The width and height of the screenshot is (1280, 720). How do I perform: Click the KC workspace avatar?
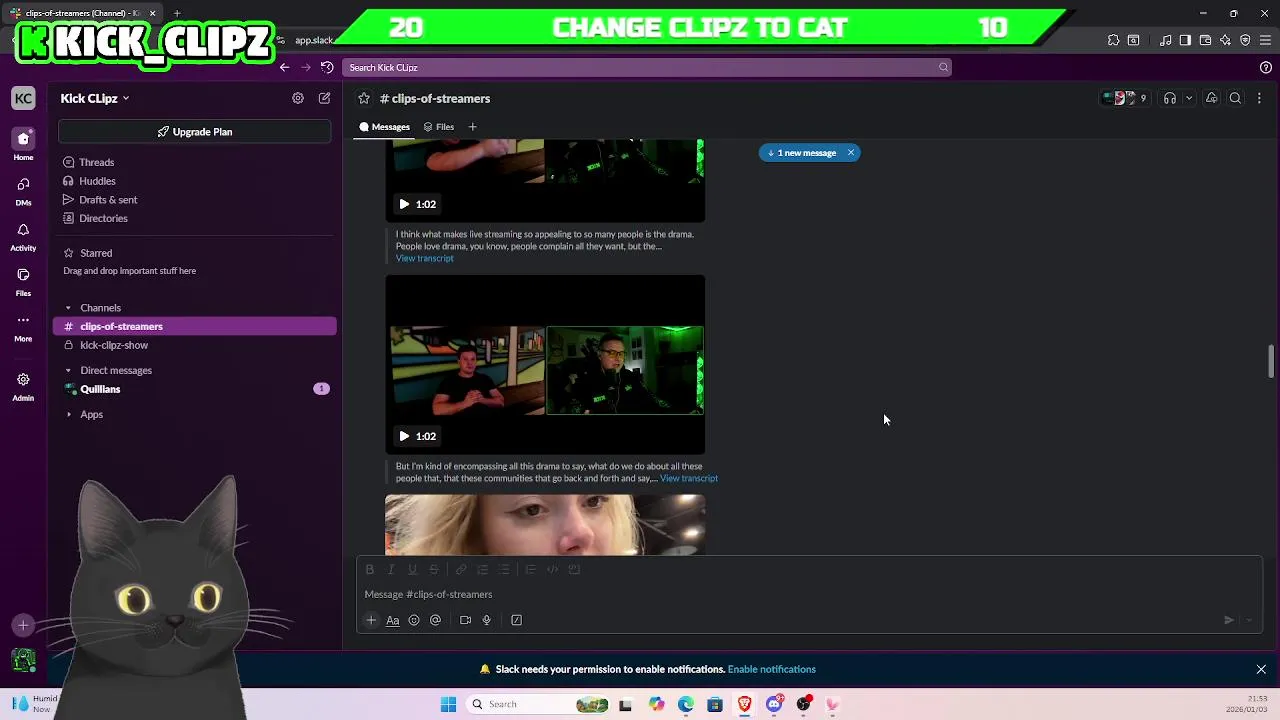tap(23, 98)
